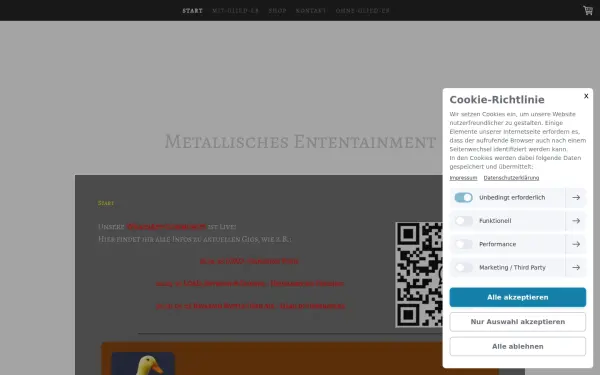Expand Marketing / Third Party details arrow

tap(576, 267)
